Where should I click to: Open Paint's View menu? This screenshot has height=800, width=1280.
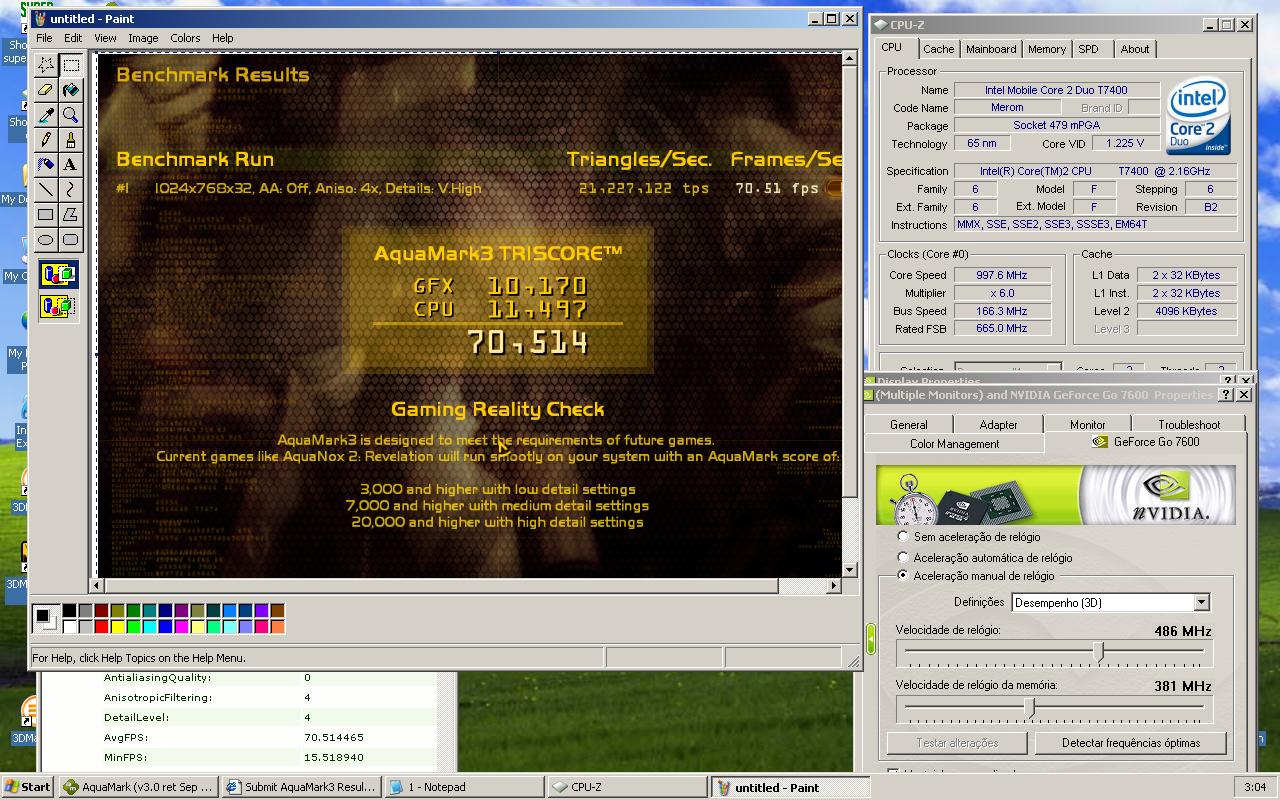point(105,38)
